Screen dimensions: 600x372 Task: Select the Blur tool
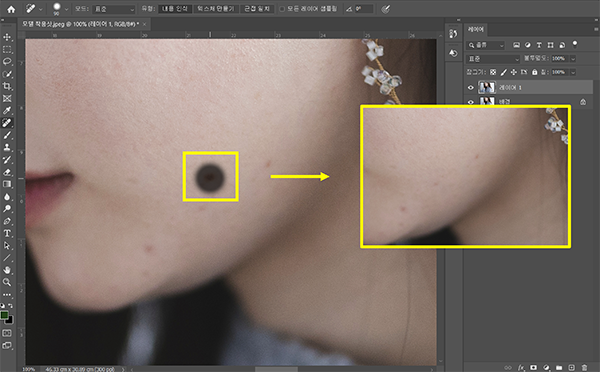point(7,196)
